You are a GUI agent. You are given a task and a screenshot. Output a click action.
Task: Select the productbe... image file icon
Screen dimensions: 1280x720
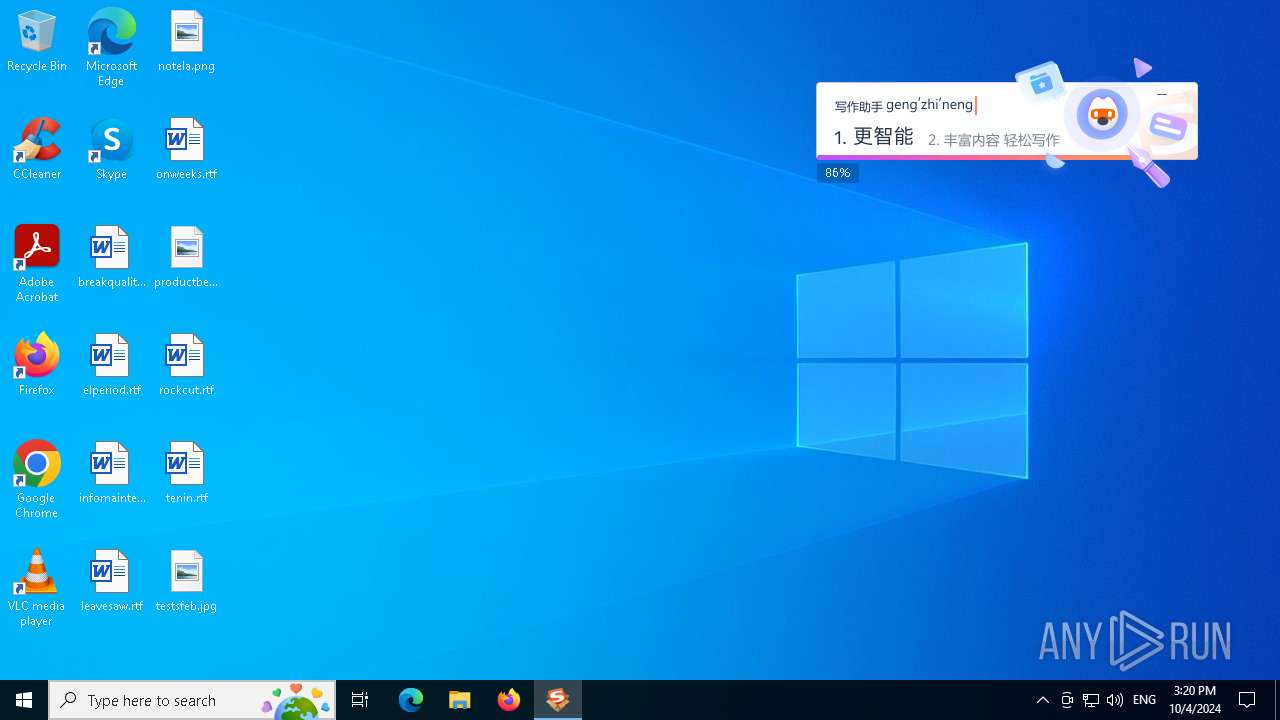tap(186, 258)
